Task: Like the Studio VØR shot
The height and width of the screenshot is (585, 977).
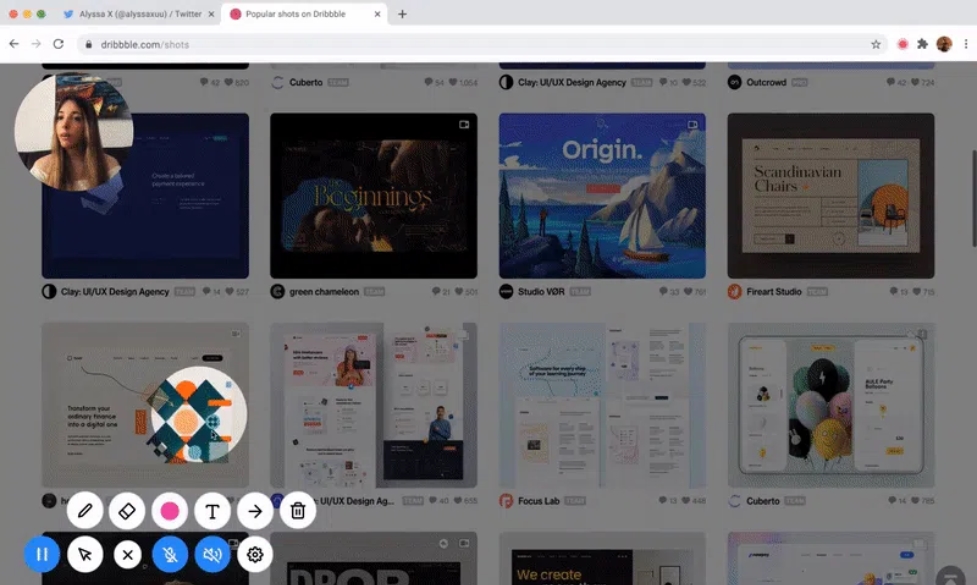Action: click(688, 292)
